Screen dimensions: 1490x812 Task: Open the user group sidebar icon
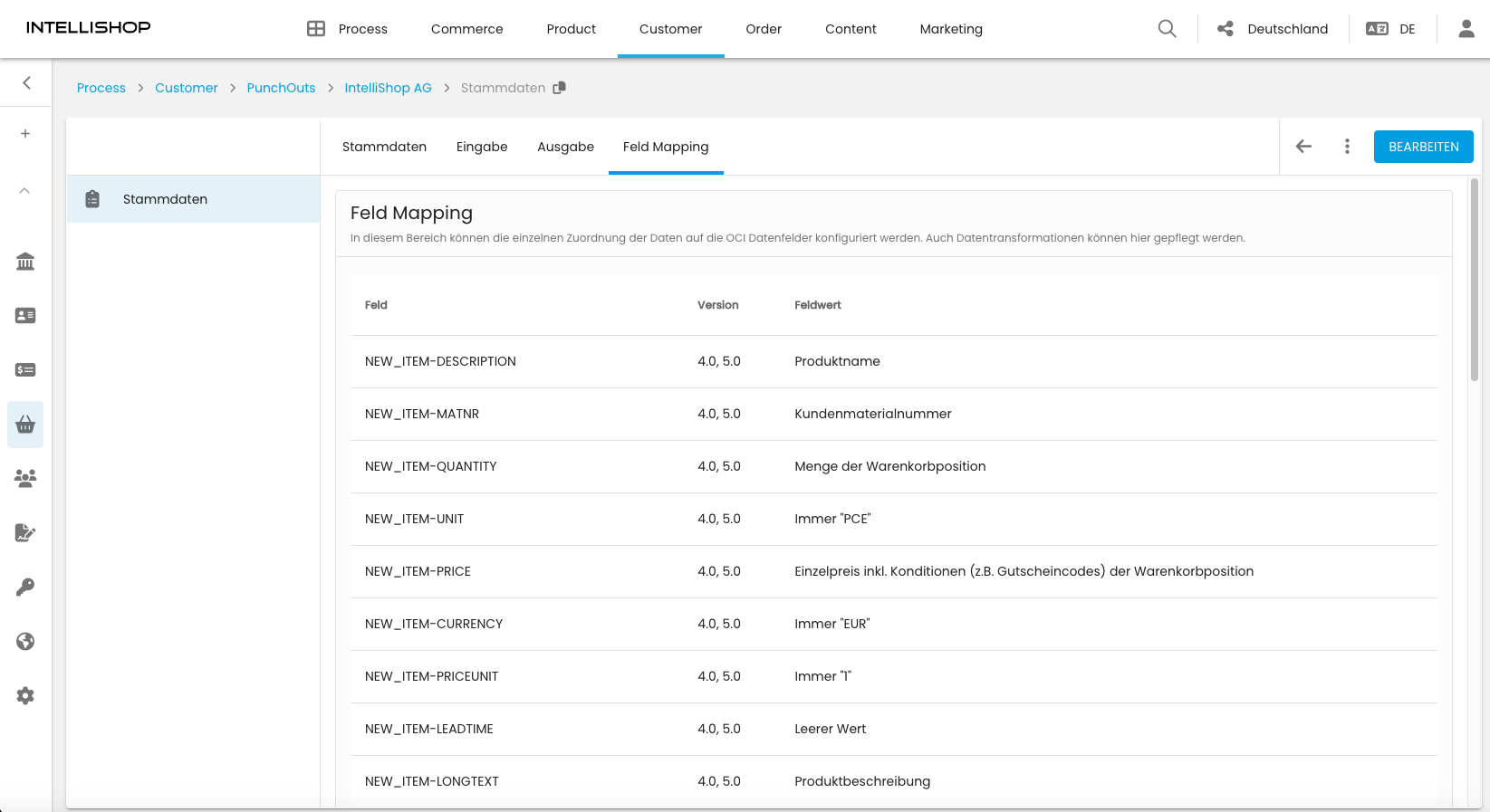(25, 479)
